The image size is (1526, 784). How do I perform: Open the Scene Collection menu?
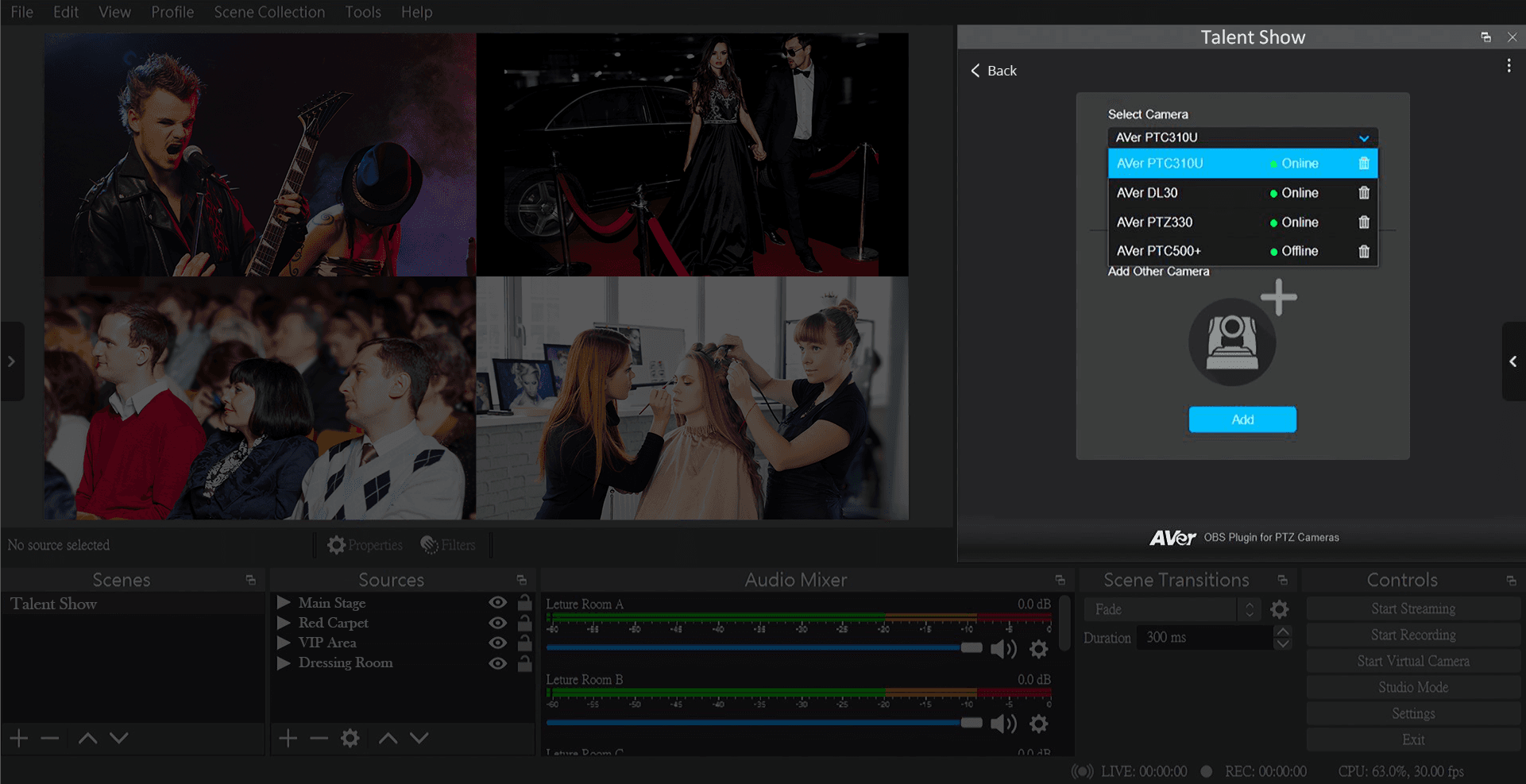[x=269, y=12]
